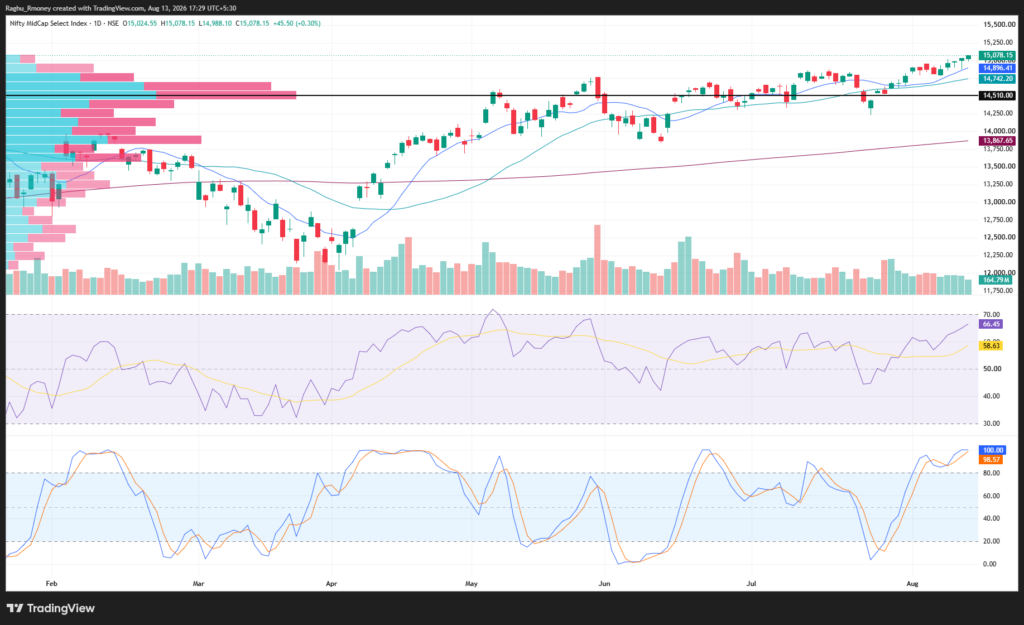Click the volume label 164.79M

(996, 280)
